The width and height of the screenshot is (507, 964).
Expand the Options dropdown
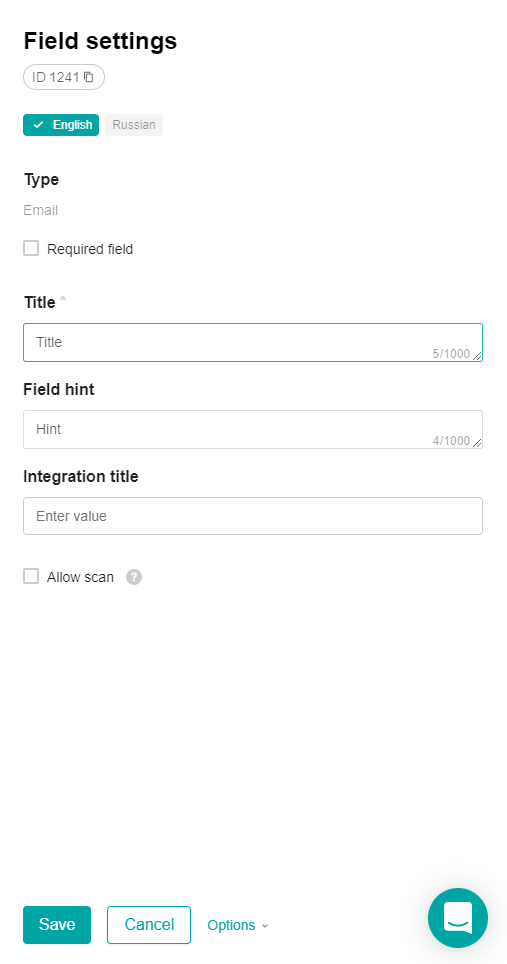238,925
